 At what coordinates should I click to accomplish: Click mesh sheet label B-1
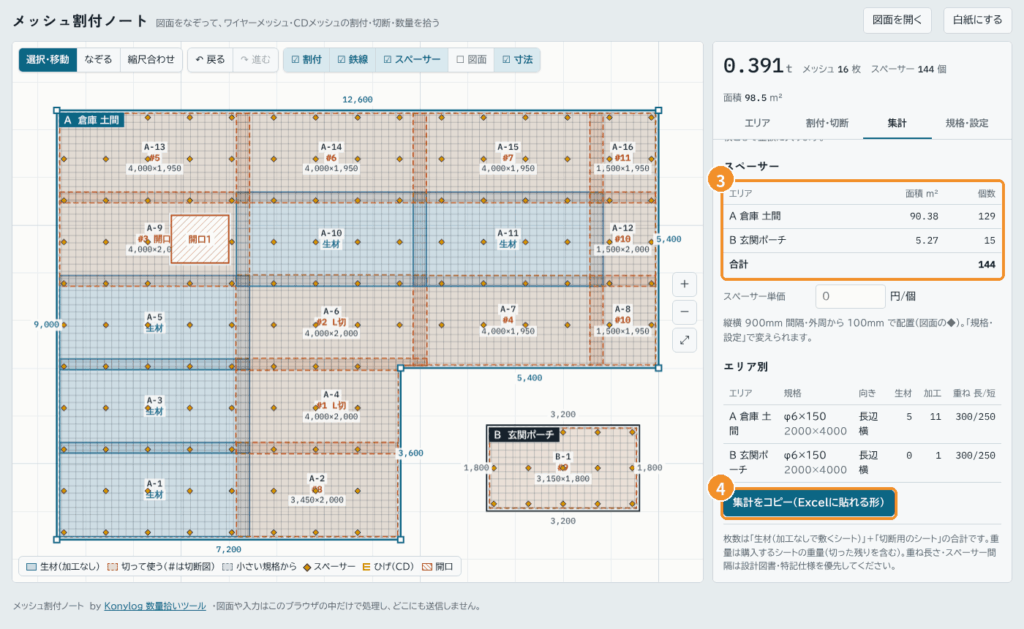click(563, 457)
